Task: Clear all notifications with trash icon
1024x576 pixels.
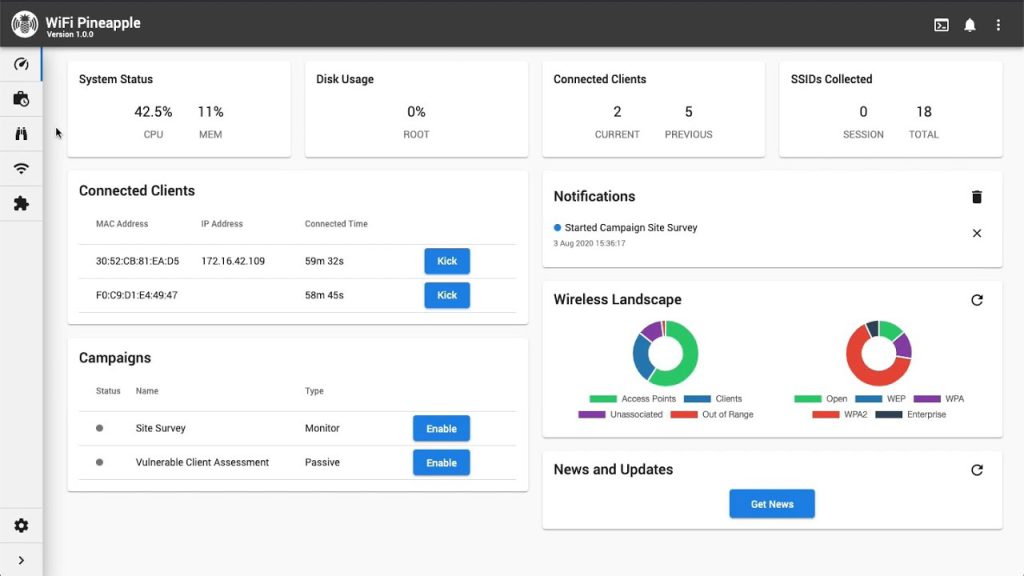Action: click(x=977, y=197)
